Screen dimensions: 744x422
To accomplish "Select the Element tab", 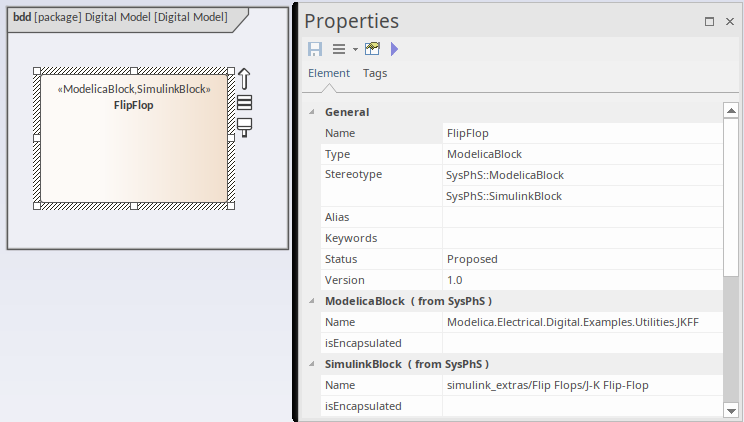I will 328,73.
